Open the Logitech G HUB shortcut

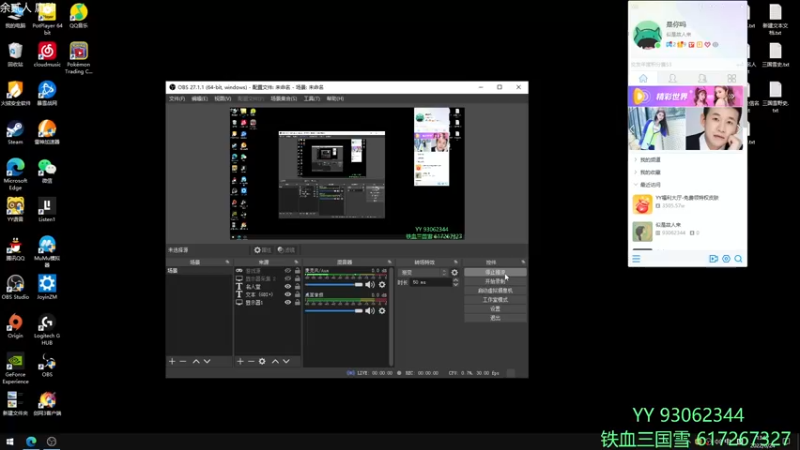[46, 330]
